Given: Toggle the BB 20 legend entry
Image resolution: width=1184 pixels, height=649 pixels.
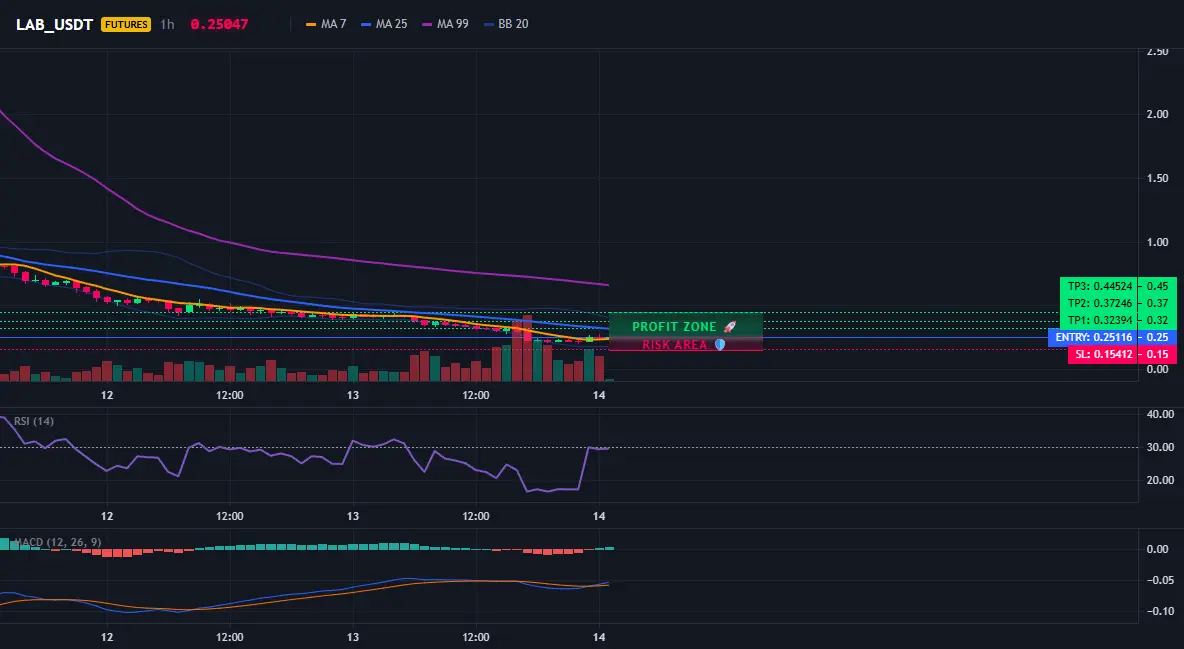Looking at the screenshot, I should [x=506, y=24].
